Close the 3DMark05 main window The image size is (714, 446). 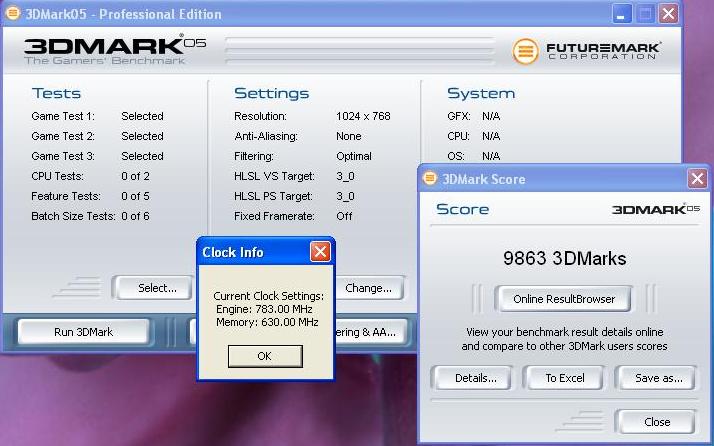click(x=668, y=14)
